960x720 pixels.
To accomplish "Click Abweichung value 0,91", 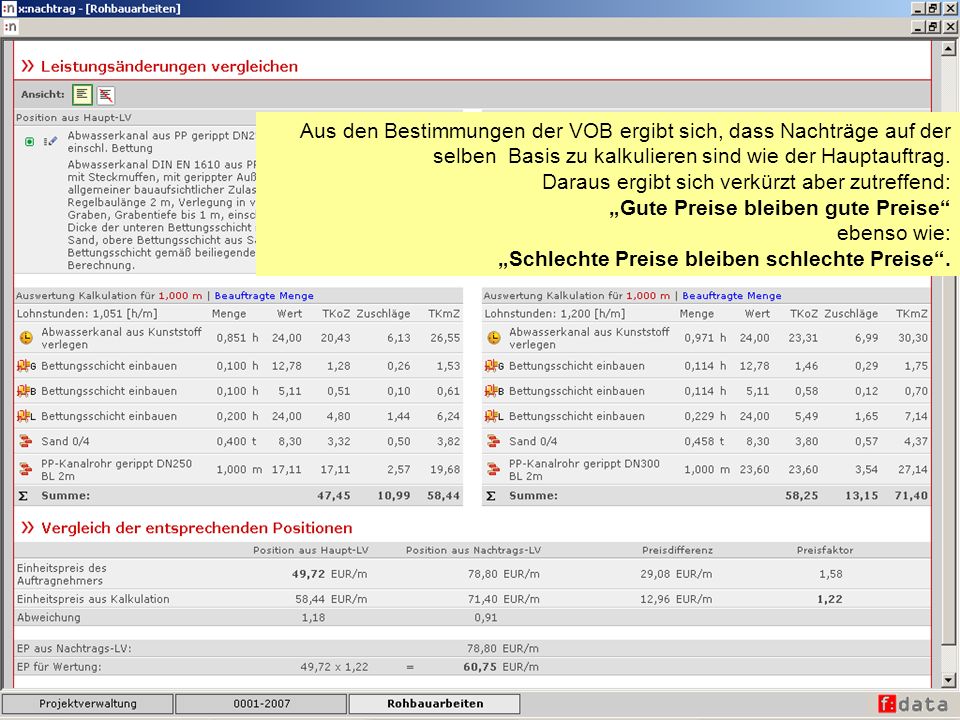I will (x=486, y=618).
